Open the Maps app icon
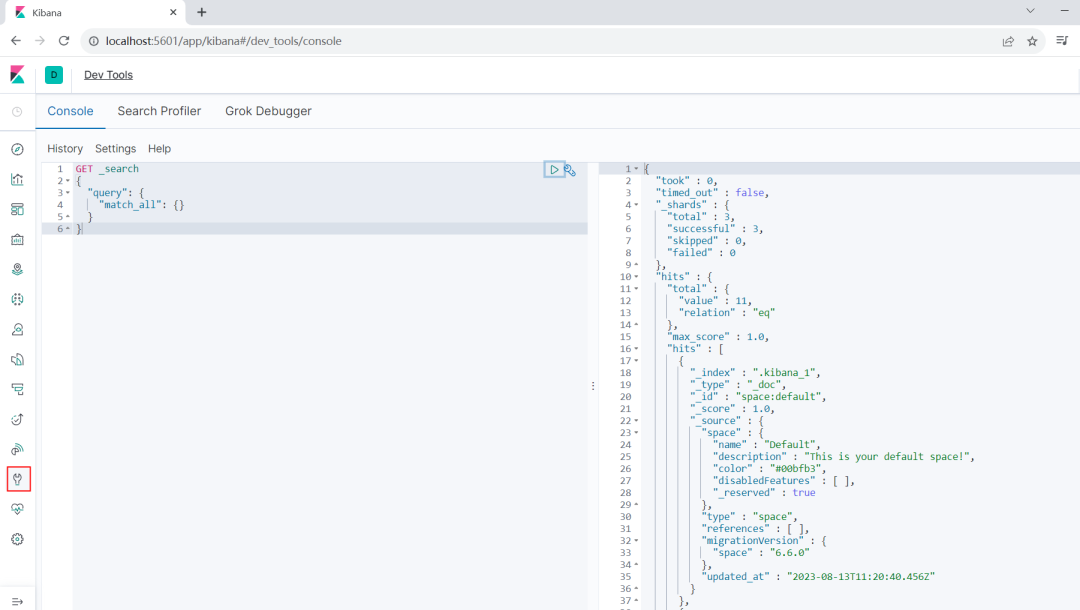The height and width of the screenshot is (610, 1080). coord(17,269)
